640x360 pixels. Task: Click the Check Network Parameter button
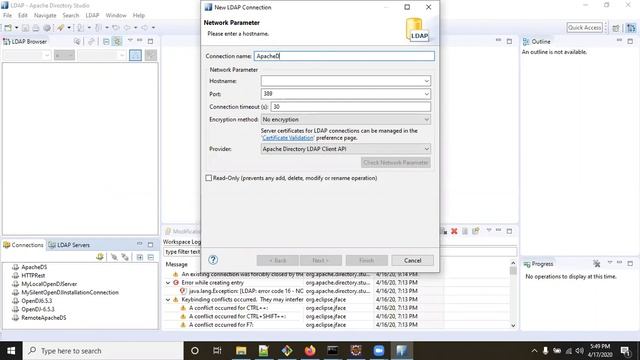click(x=396, y=162)
